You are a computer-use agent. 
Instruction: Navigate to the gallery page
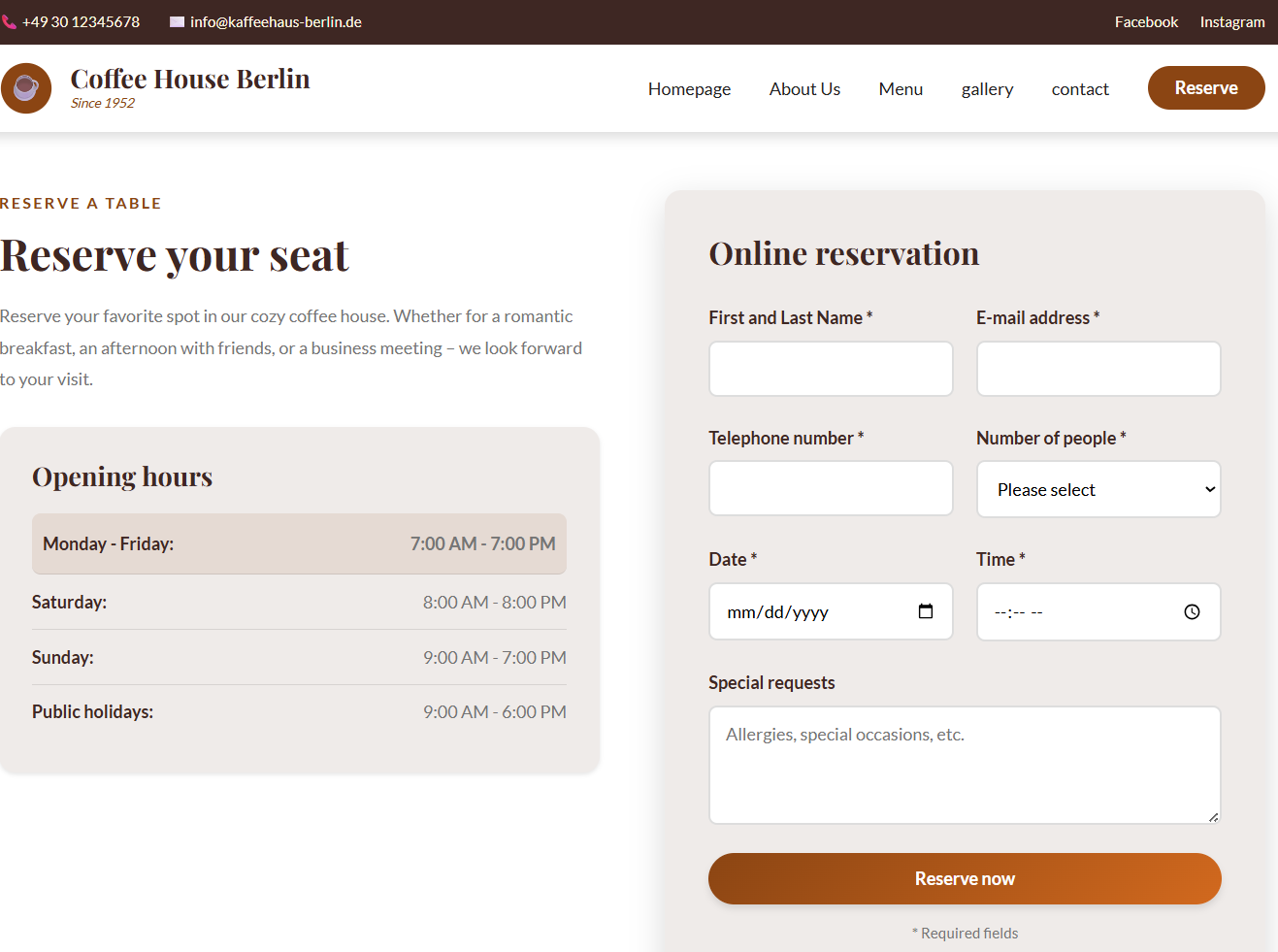coord(987,88)
